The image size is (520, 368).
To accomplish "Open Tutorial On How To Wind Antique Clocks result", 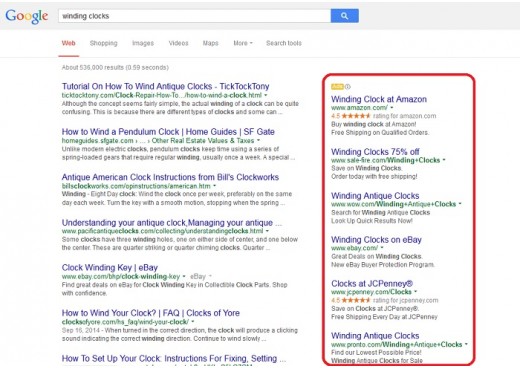I will point(165,86).
